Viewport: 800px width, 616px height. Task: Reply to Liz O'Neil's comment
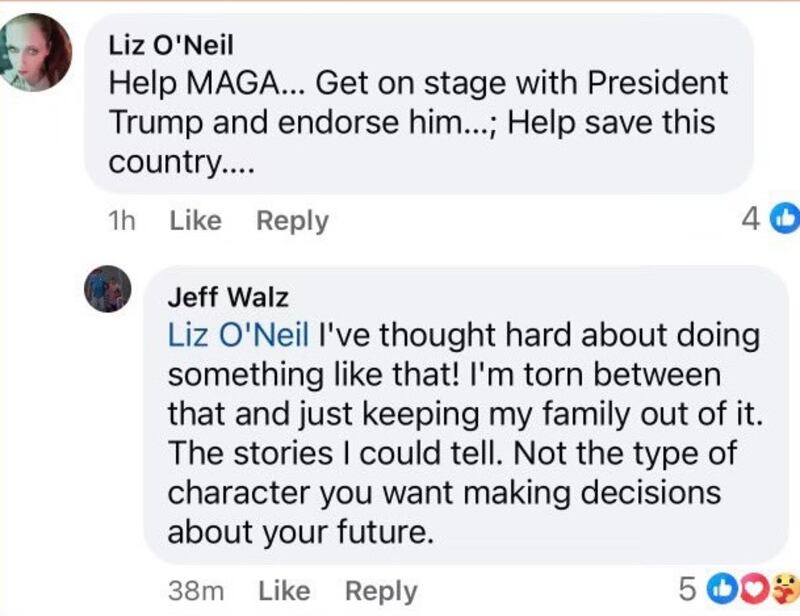point(292,220)
